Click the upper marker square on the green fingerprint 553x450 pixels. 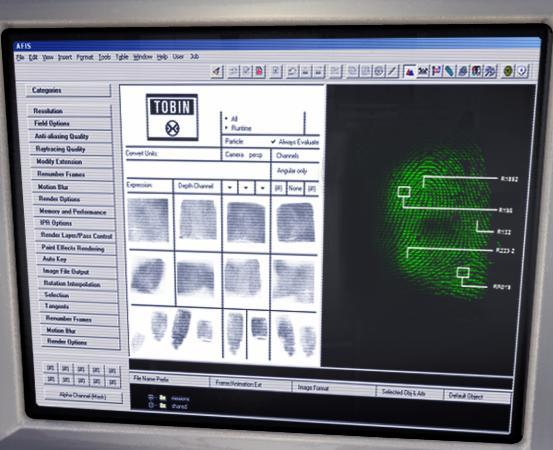pos(404,191)
